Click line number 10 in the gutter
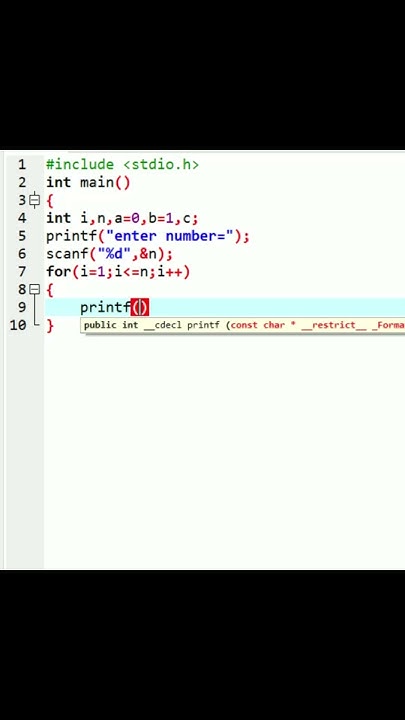This screenshot has width=405, height=720. point(18,326)
